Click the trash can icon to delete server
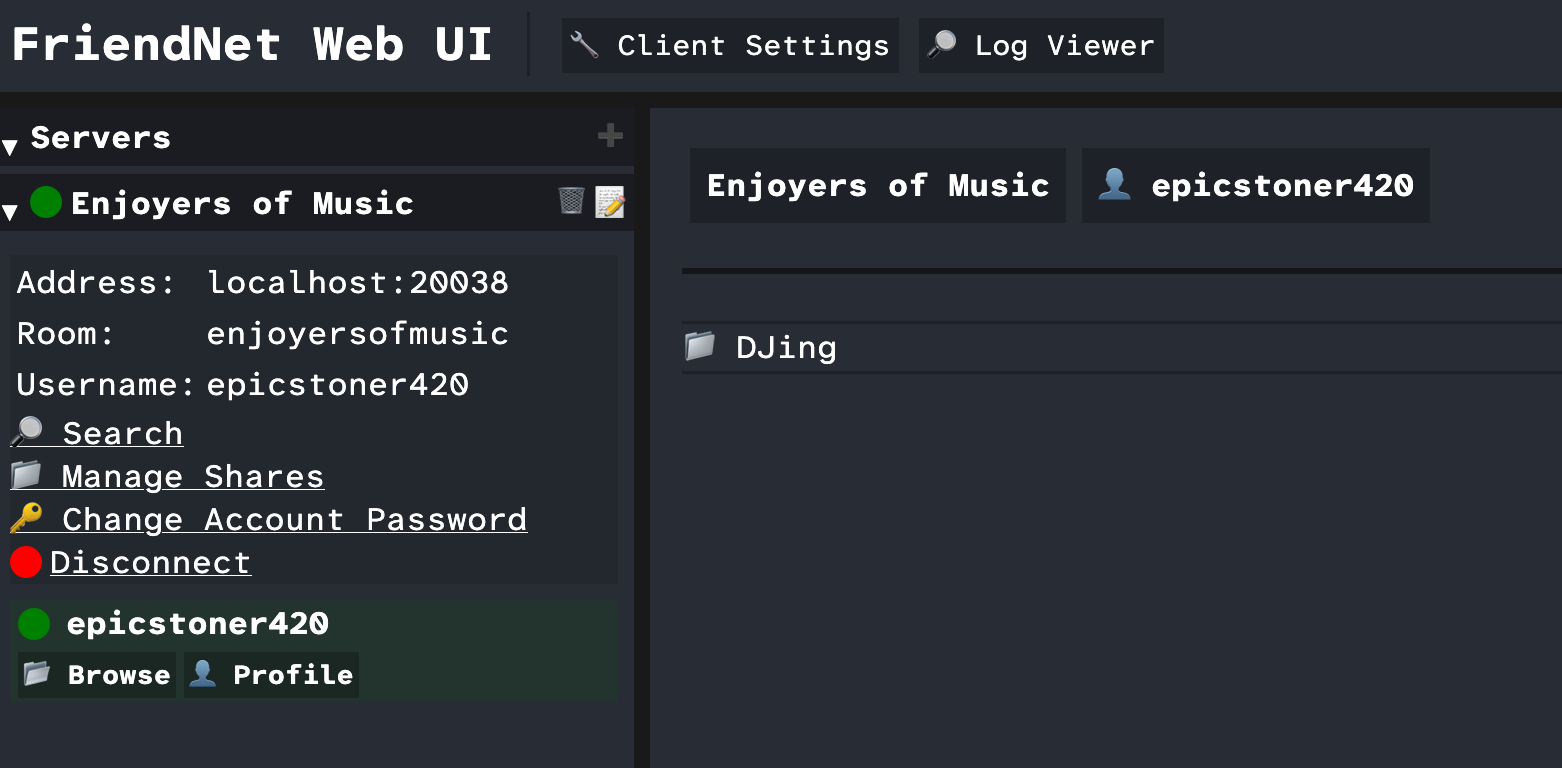Image resolution: width=1562 pixels, height=768 pixels. (571, 201)
